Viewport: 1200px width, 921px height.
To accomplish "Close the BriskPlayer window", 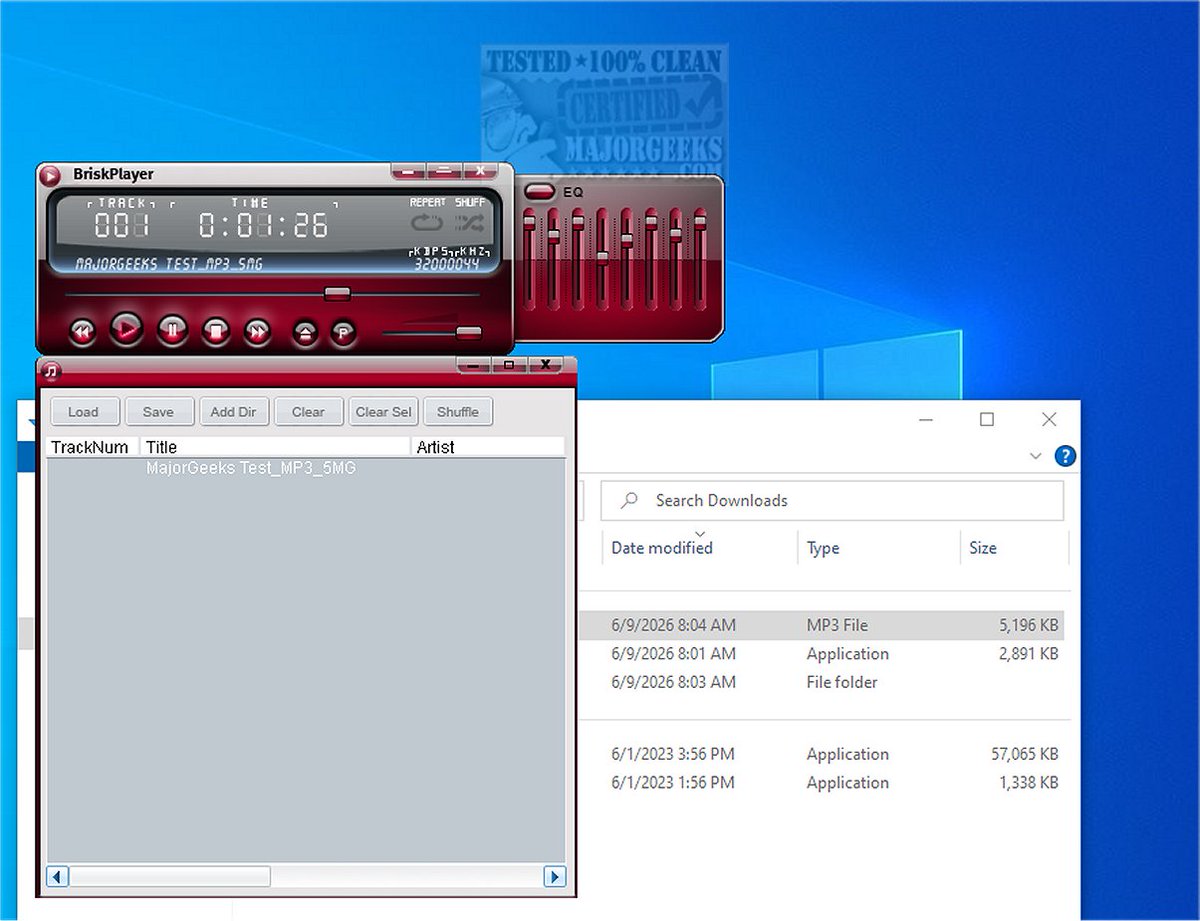I will click(481, 172).
